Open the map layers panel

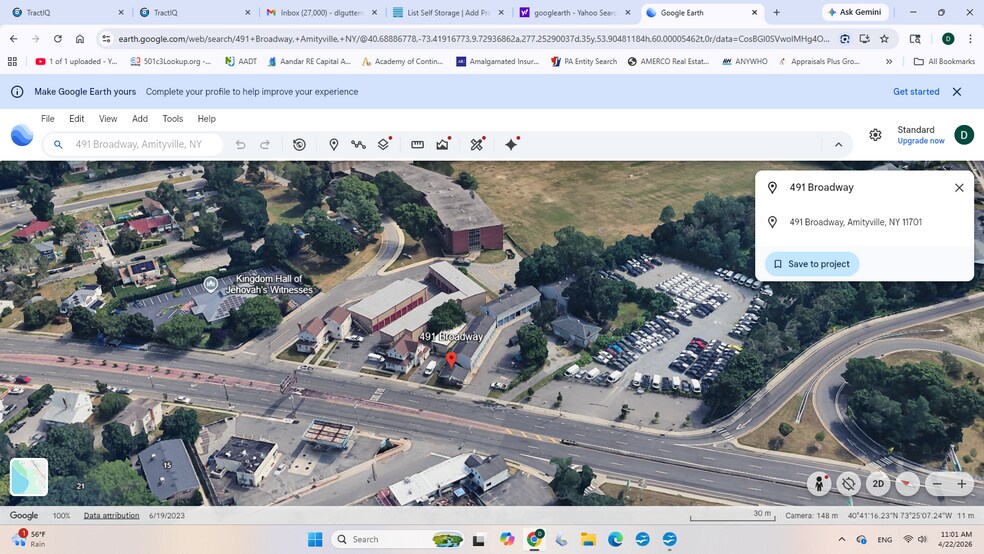pos(383,144)
